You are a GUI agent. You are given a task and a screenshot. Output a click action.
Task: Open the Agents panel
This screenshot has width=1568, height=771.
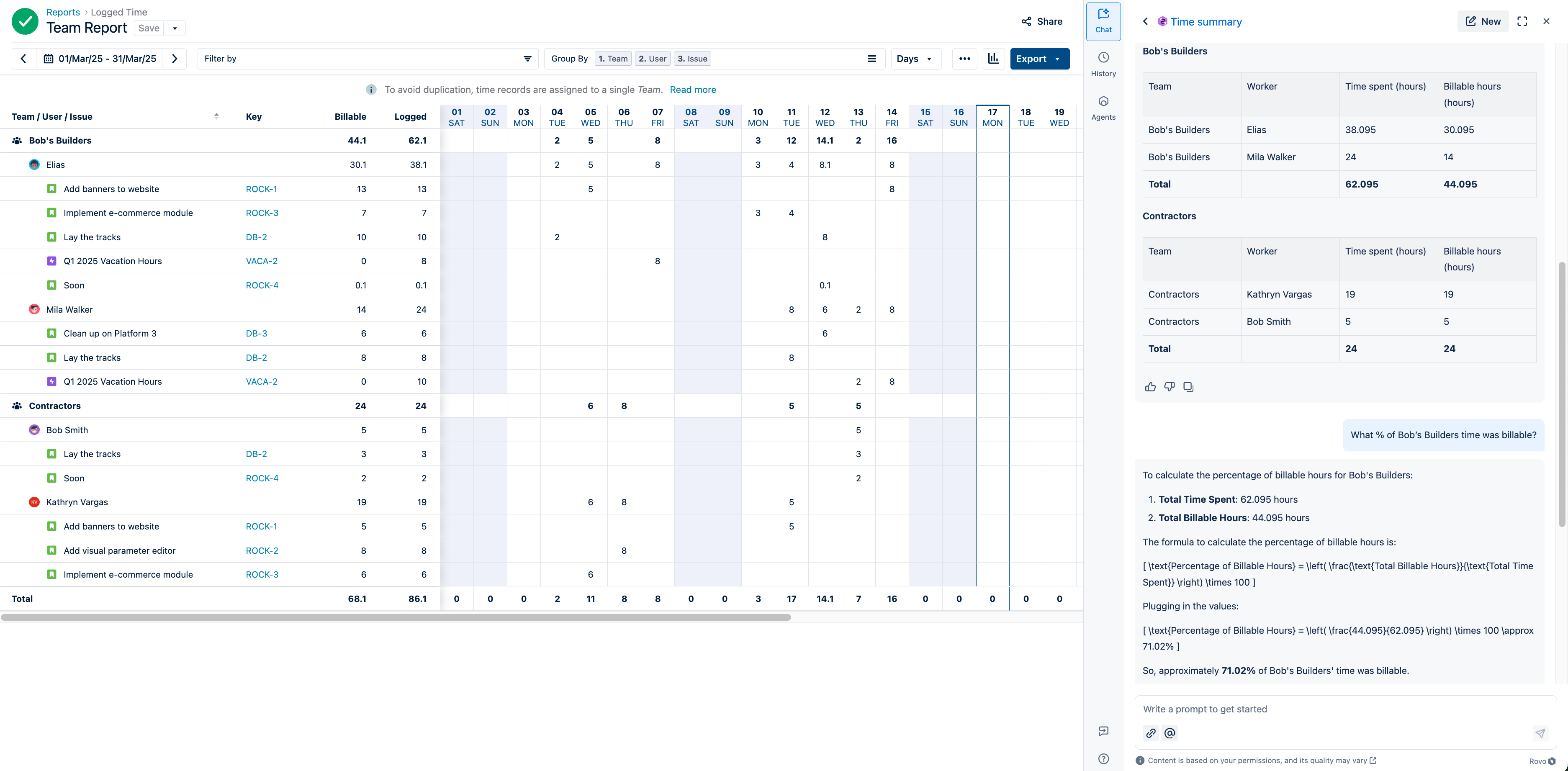(1103, 107)
